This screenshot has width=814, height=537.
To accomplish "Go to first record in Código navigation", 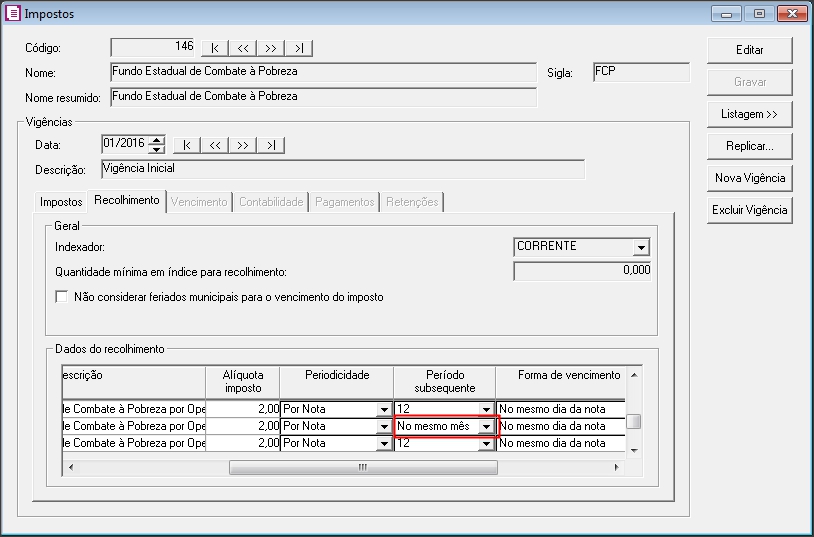I will 215,48.
